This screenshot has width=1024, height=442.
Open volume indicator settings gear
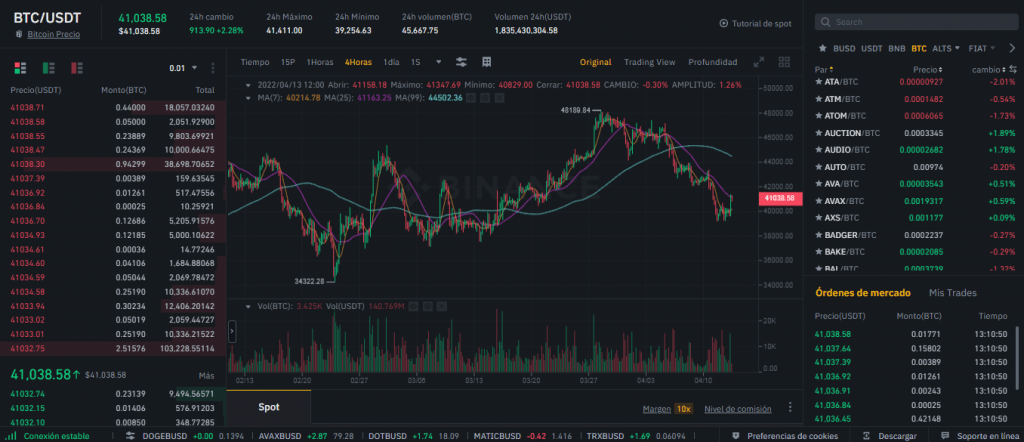pos(428,306)
